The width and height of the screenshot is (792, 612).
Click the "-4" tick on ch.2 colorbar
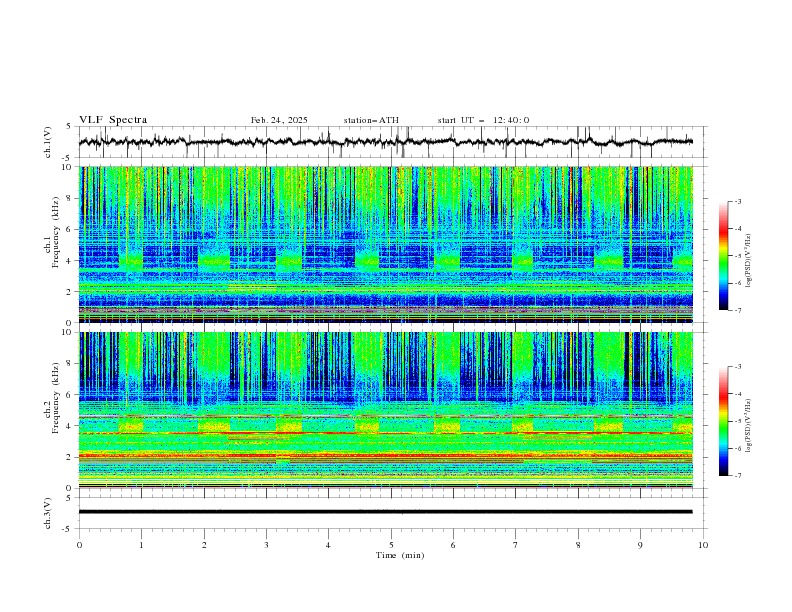point(737,394)
